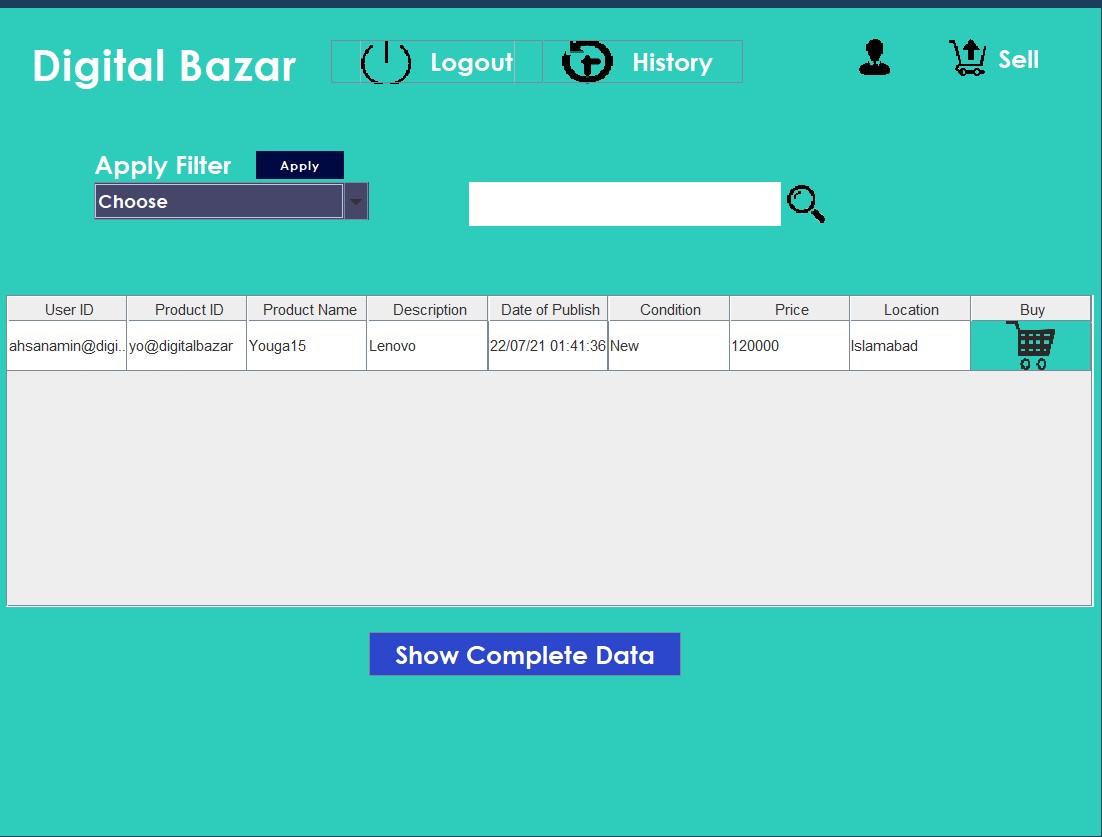
Task: Click the shopping cart icon in the Buy column
Action: tap(1031, 344)
